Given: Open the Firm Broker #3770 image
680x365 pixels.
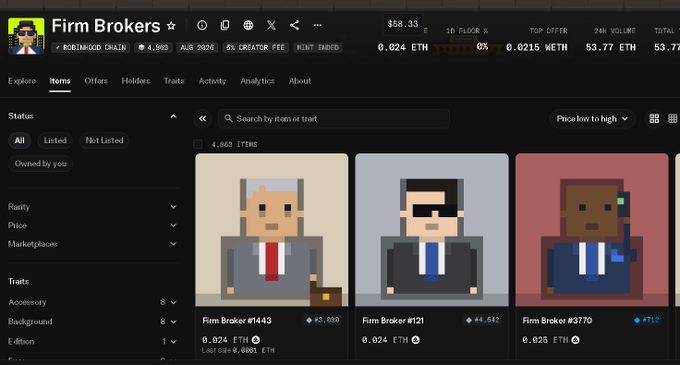Looking at the screenshot, I should [x=592, y=230].
